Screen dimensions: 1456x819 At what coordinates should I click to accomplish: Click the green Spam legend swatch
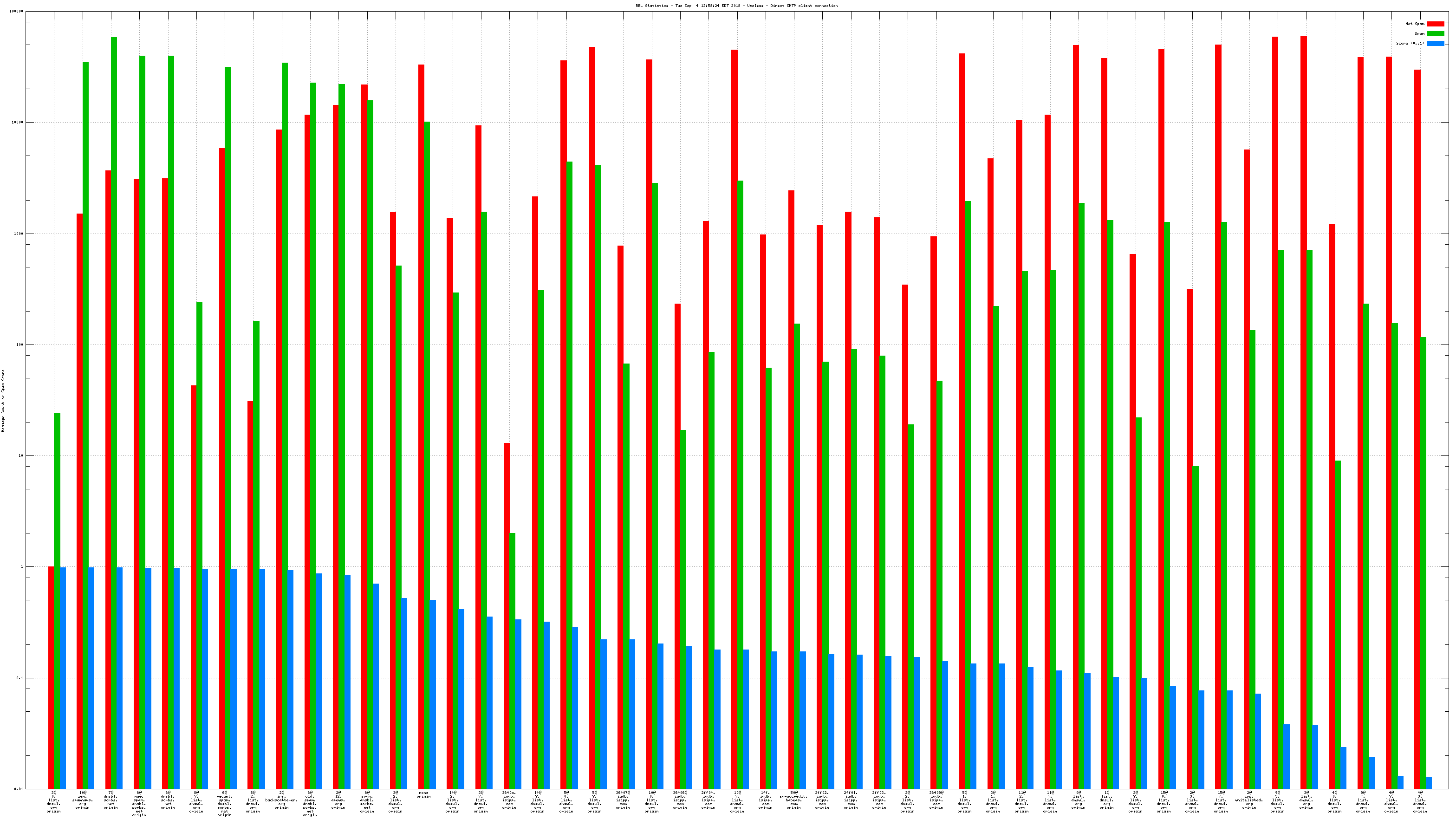(x=1435, y=34)
